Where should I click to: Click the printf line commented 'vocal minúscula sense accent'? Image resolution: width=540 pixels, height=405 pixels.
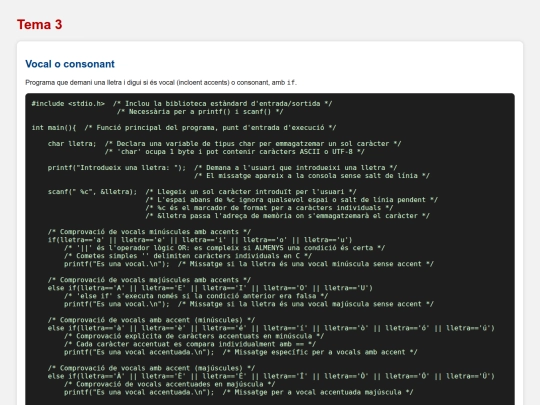(x=249, y=264)
